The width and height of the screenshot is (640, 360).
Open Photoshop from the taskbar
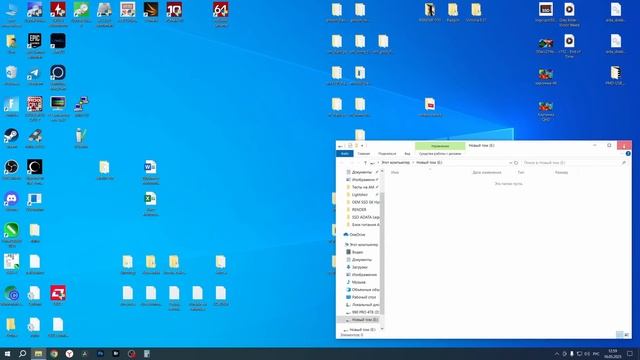[x=100, y=353]
